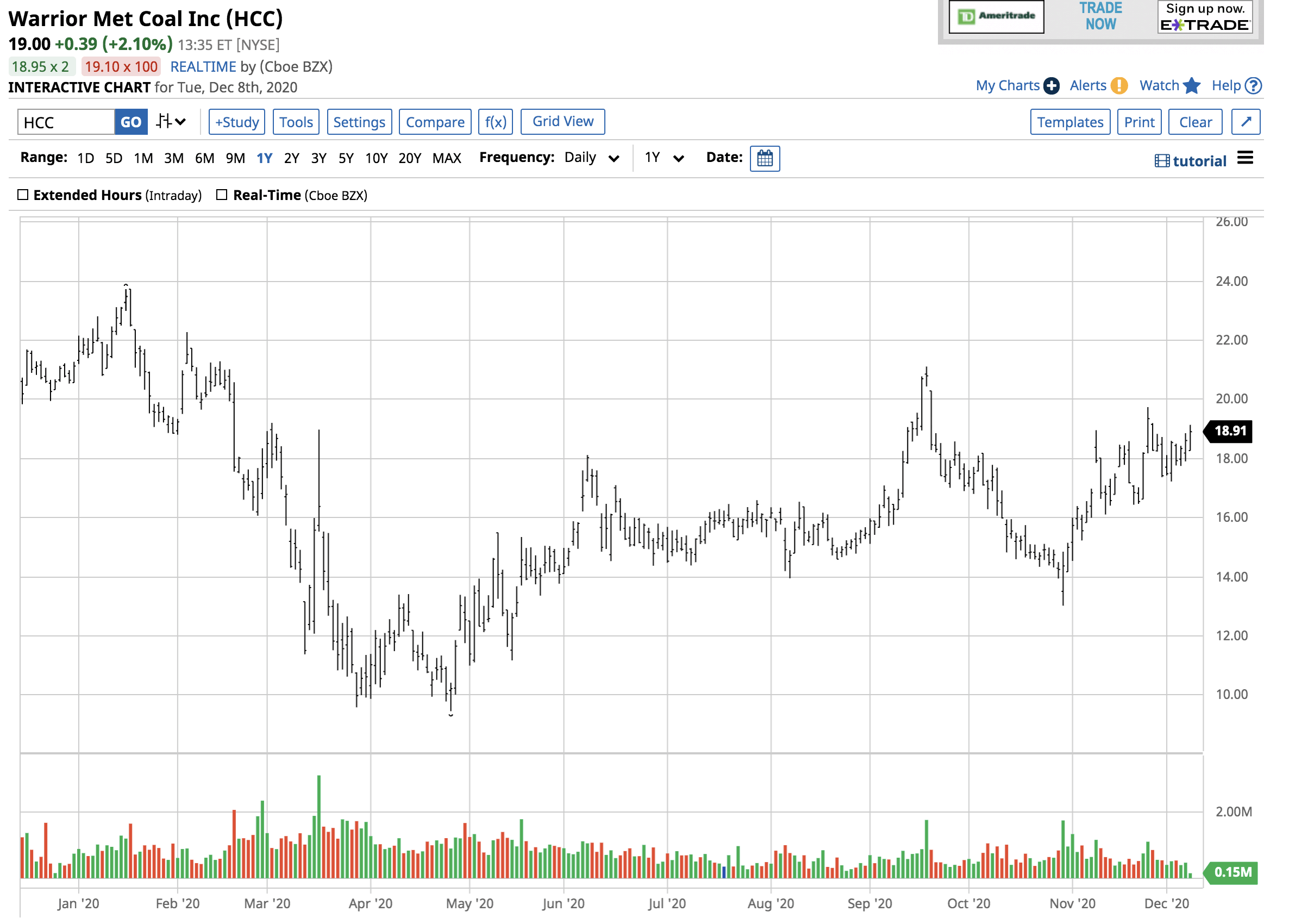
Task: Select the 5Y range
Action: (x=346, y=158)
